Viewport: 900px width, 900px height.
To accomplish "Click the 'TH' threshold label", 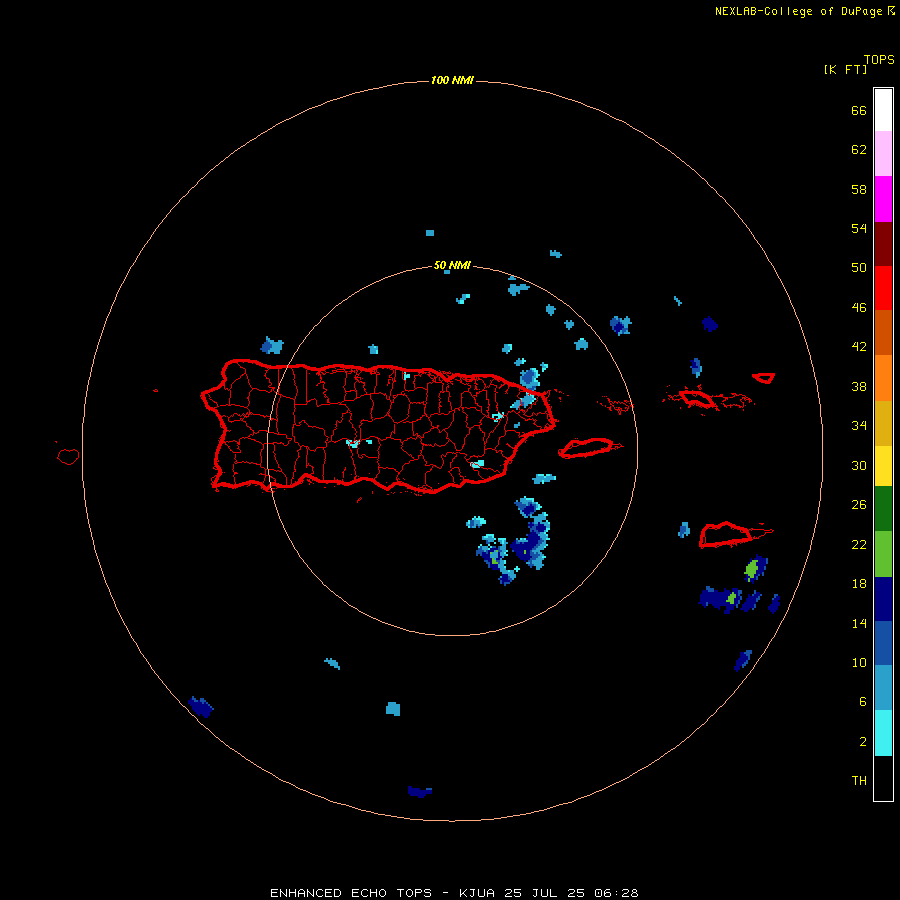I will [x=859, y=781].
